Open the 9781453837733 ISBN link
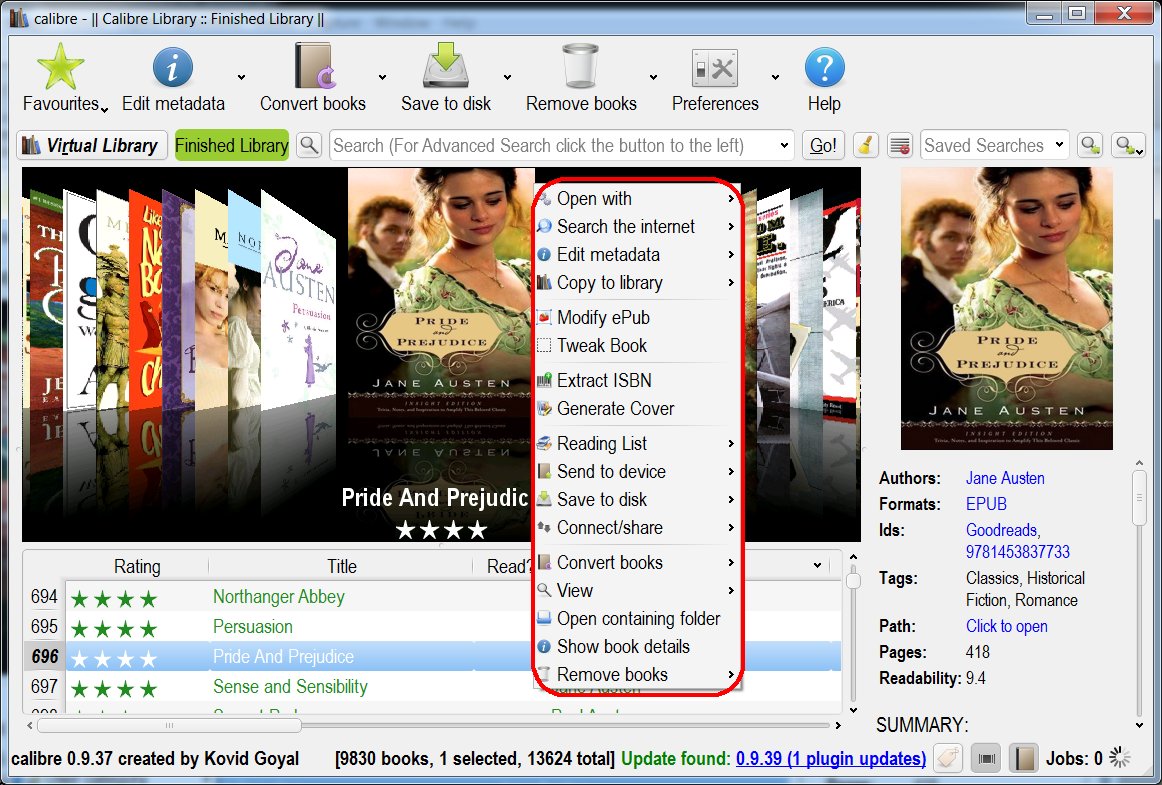1162x785 pixels. tap(1017, 552)
